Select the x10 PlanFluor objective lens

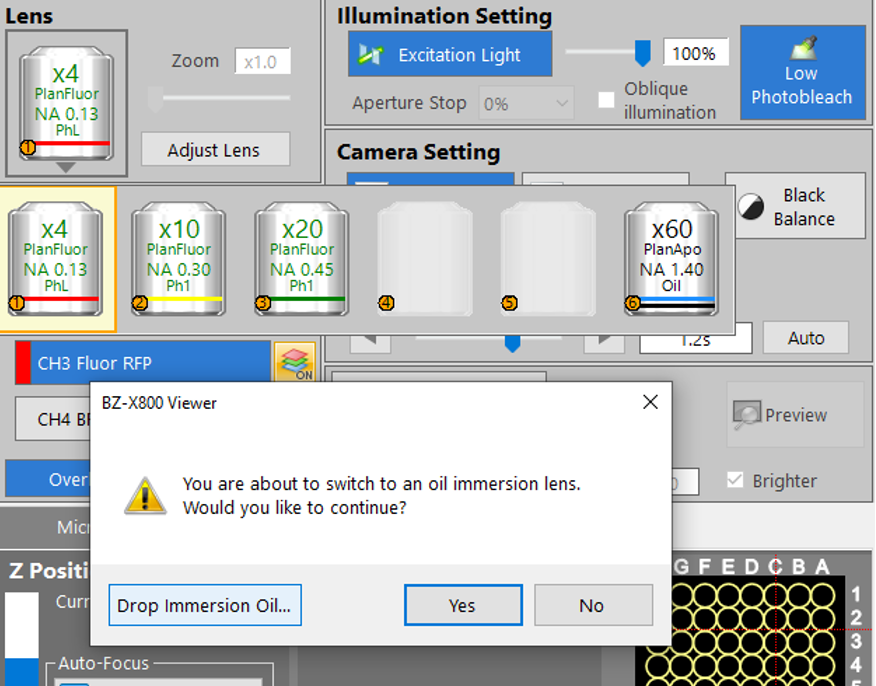click(x=178, y=259)
